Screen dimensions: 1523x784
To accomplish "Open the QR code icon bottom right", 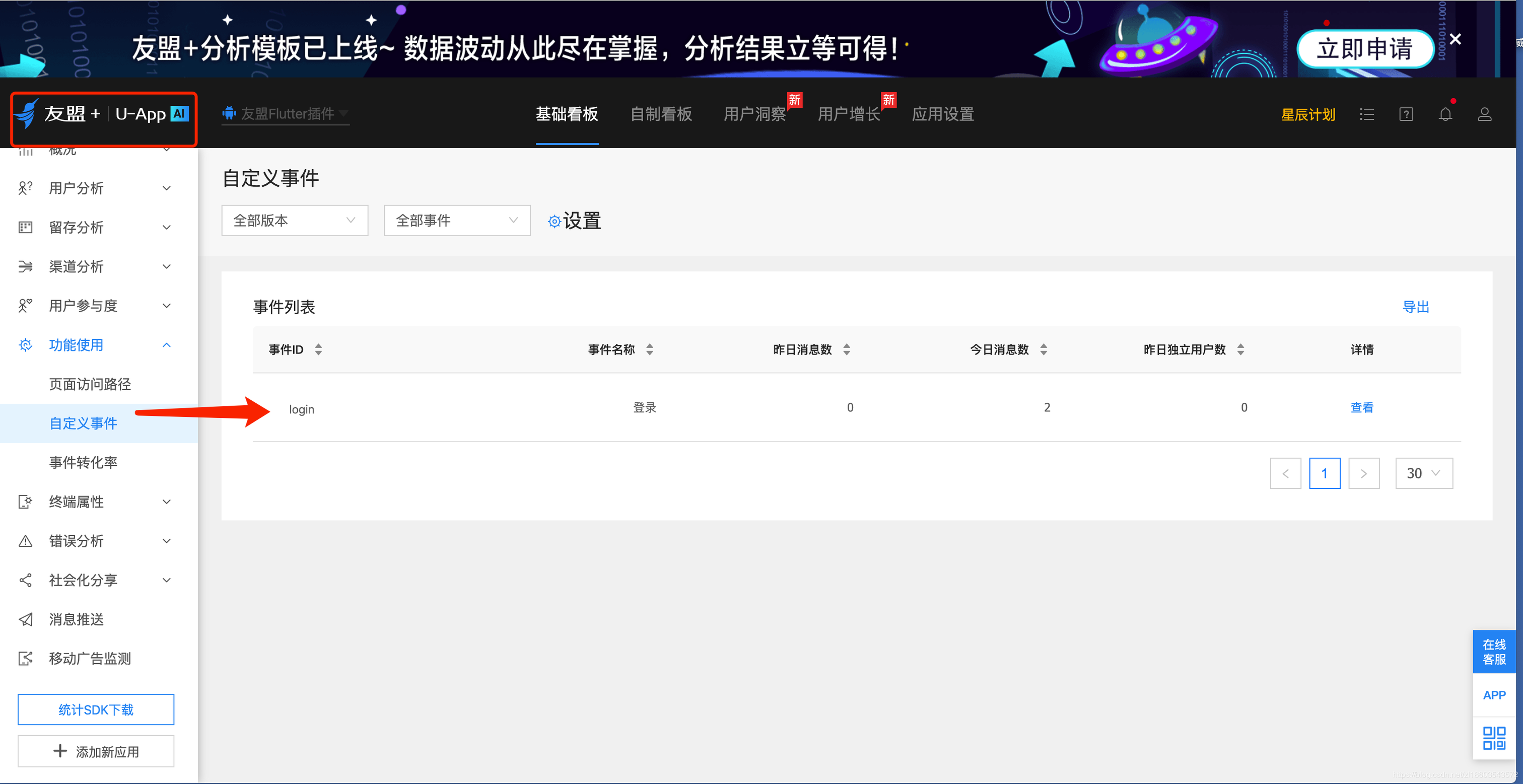I will pyautogui.click(x=1494, y=737).
